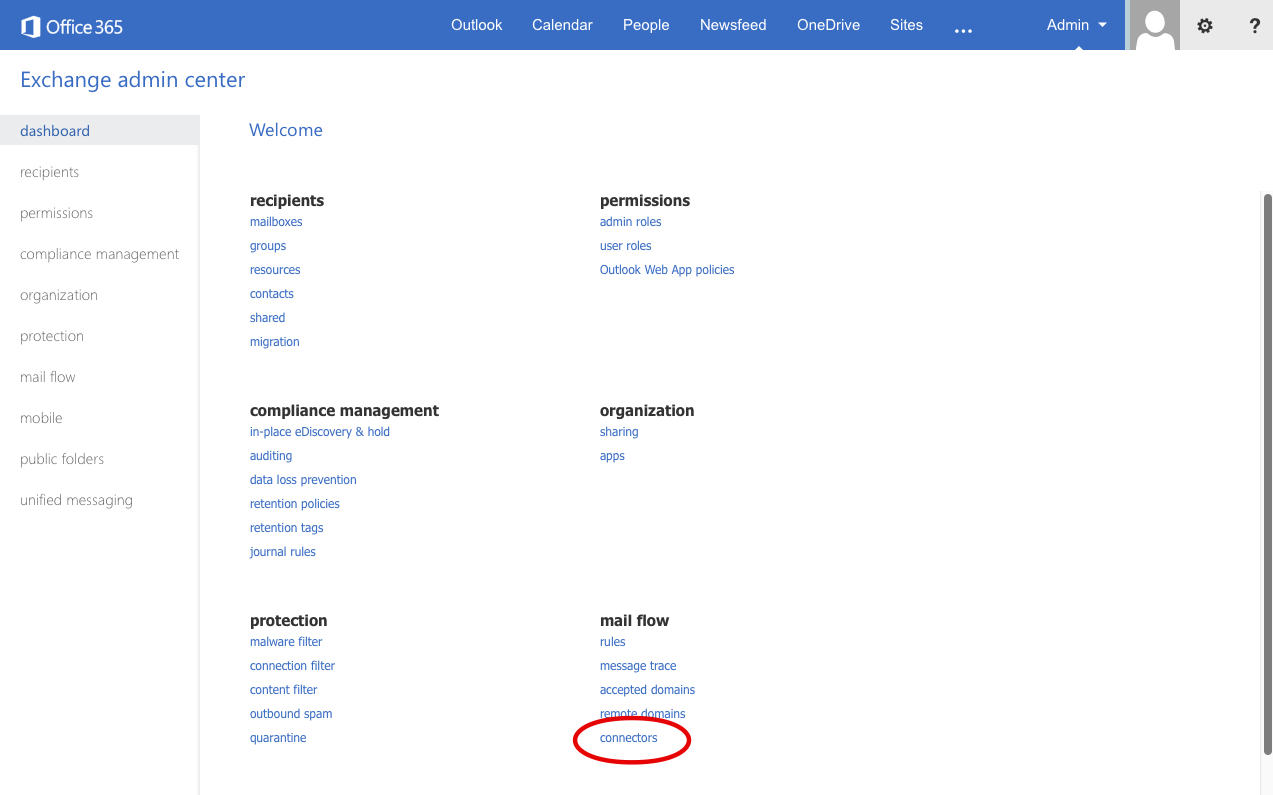Open the mailboxes link
1273x795 pixels.
(x=276, y=222)
